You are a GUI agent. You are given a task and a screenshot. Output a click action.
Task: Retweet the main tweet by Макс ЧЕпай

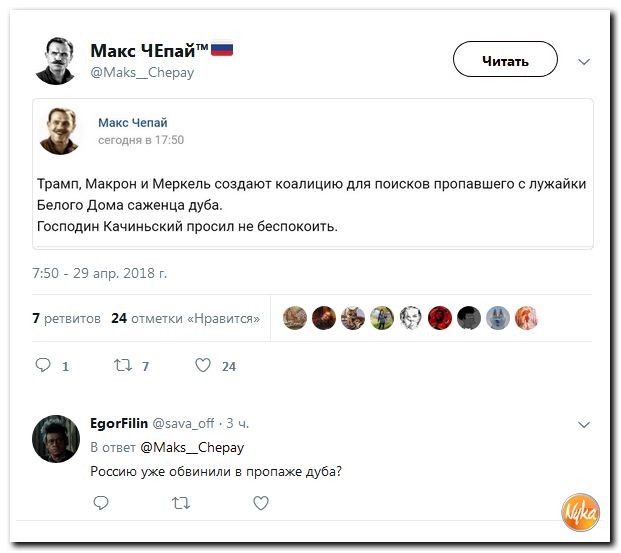[x=123, y=366]
